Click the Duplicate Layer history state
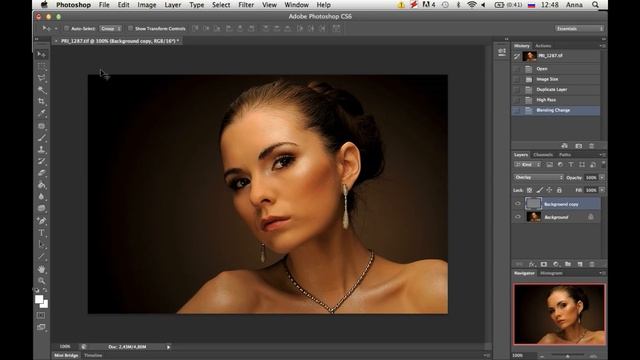This screenshot has width=640, height=360. coord(556,89)
